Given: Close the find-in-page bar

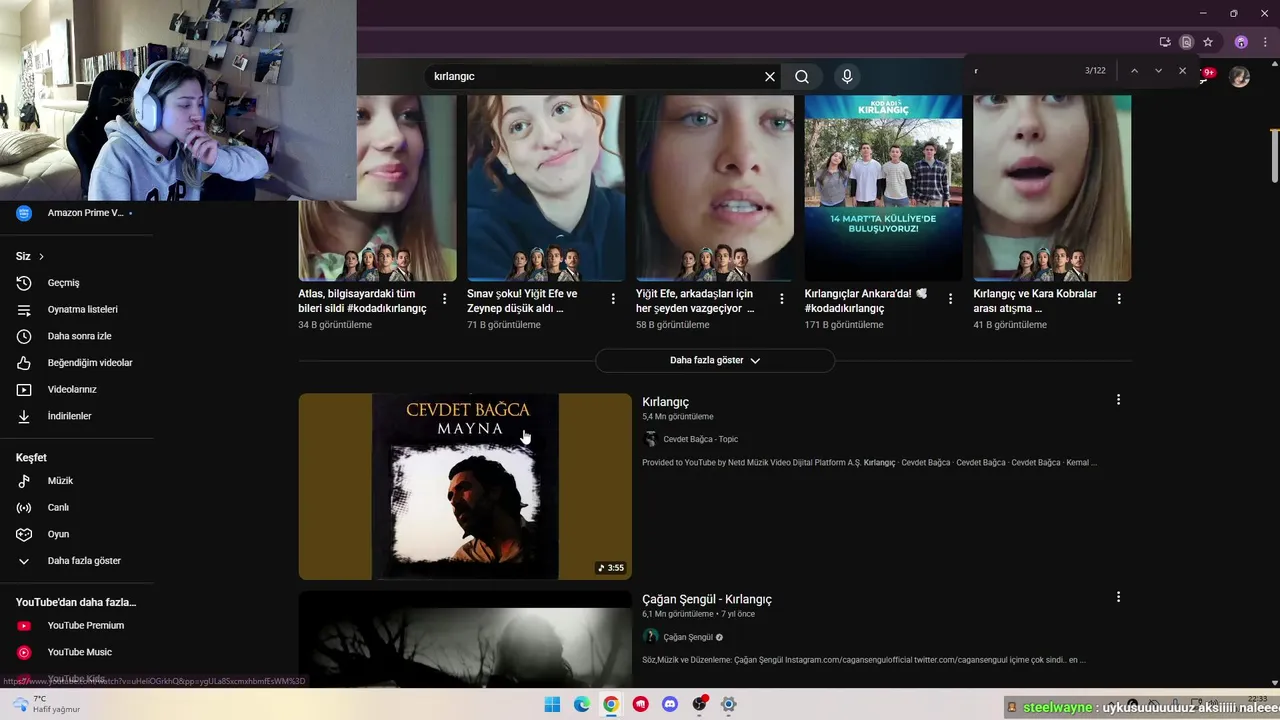Looking at the screenshot, I should tap(1182, 71).
